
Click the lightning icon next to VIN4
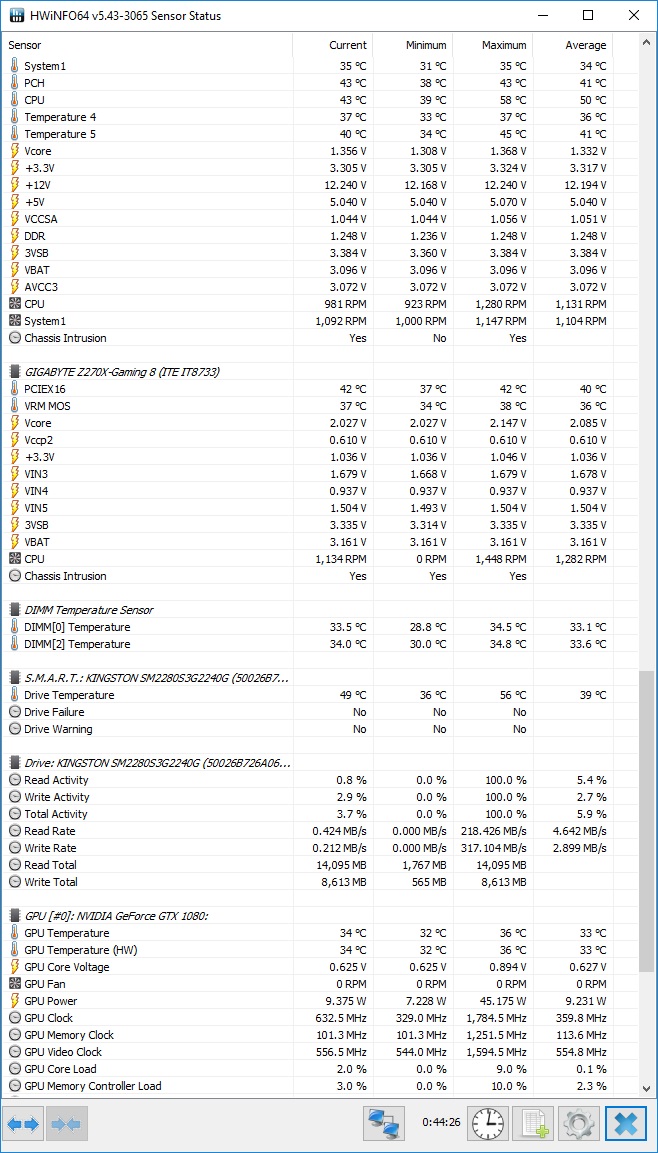(15, 490)
